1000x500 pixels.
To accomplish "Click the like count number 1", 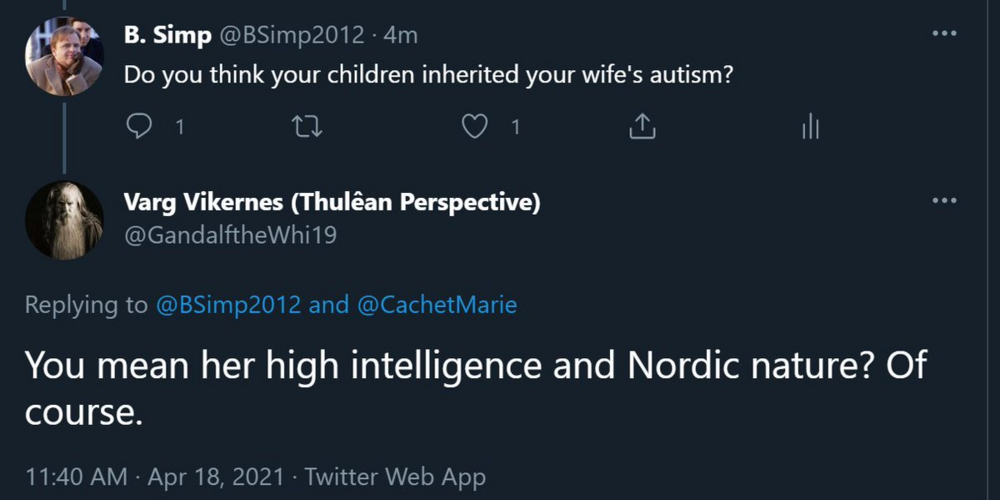I will [x=515, y=128].
